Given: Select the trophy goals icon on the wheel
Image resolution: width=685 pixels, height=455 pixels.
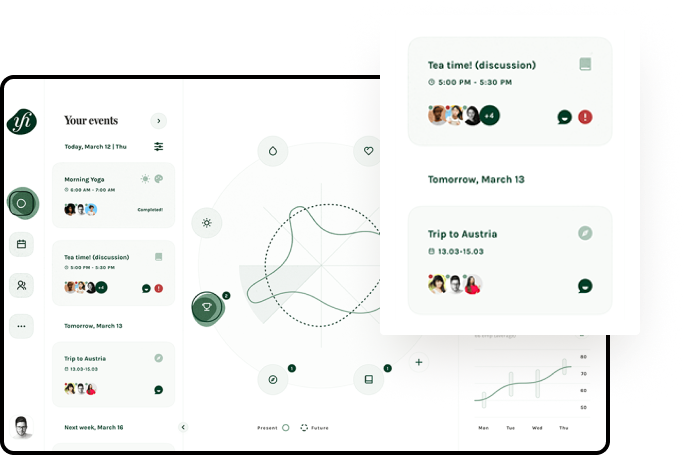Looking at the screenshot, I should [206, 307].
